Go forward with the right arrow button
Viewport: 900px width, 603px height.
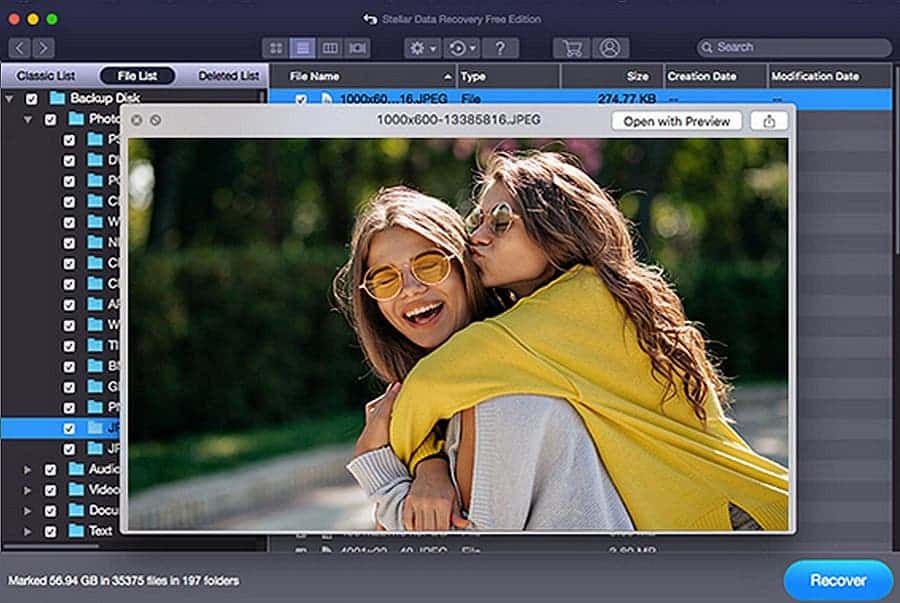tap(44, 48)
